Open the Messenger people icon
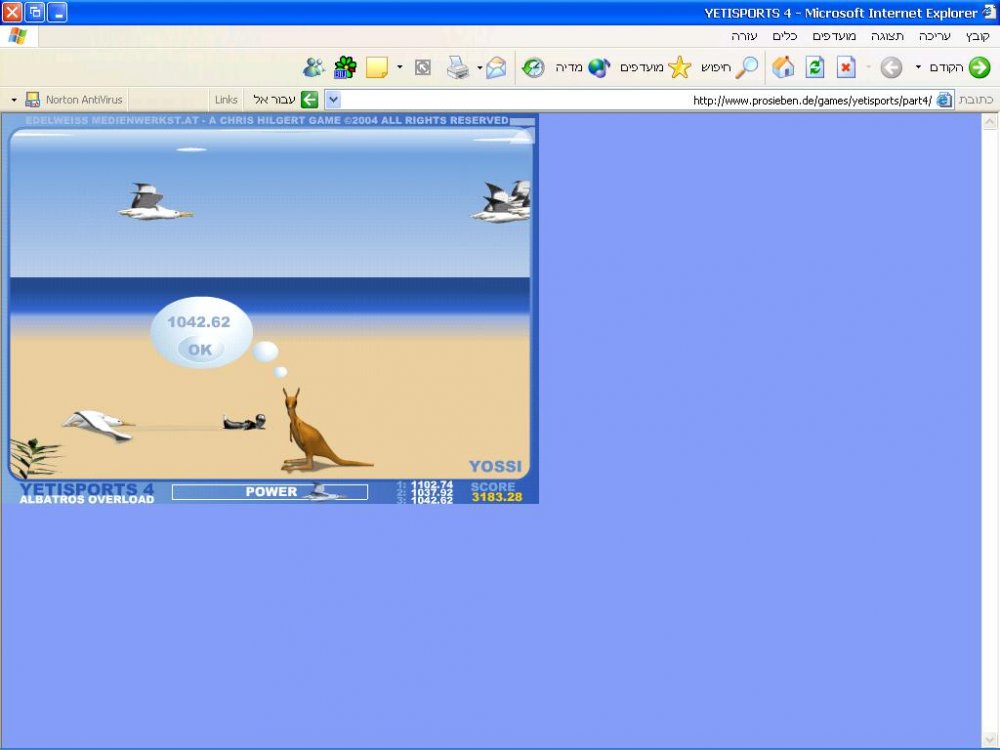 click(x=313, y=67)
